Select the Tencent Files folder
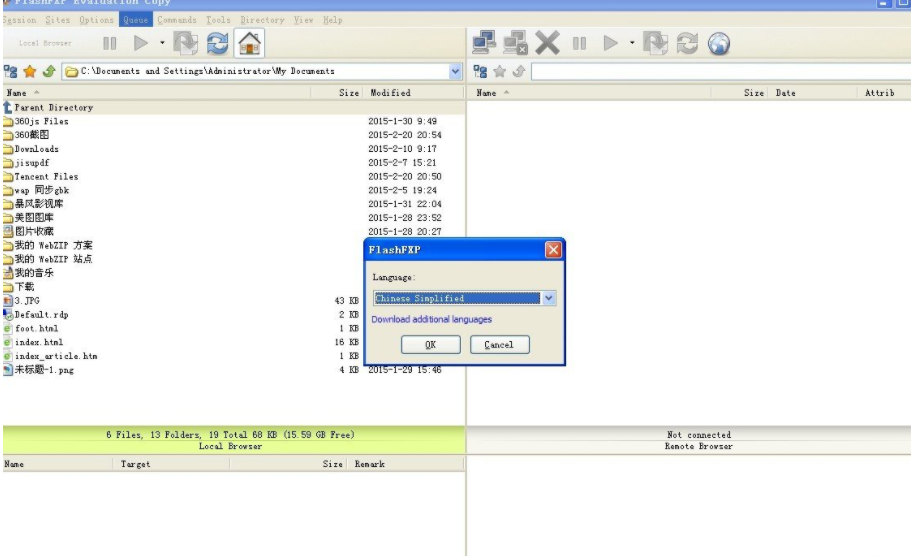 pyautogui.click(x=46, y=177)
